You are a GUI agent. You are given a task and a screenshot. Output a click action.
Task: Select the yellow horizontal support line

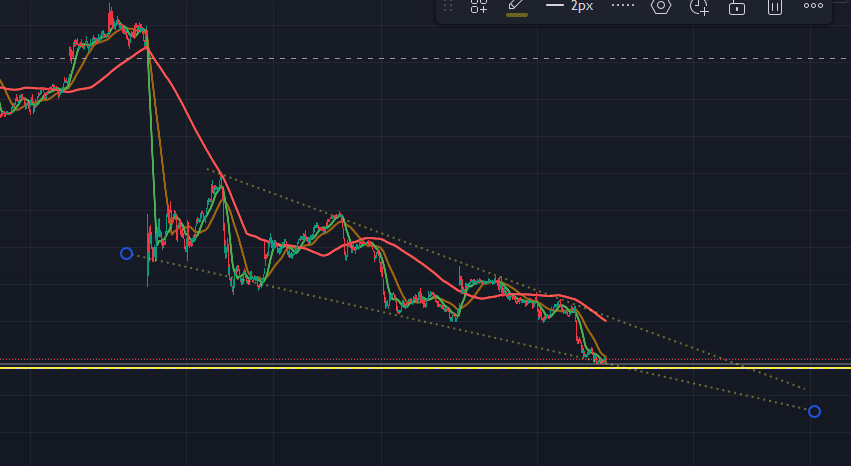[x=426, y=368]
